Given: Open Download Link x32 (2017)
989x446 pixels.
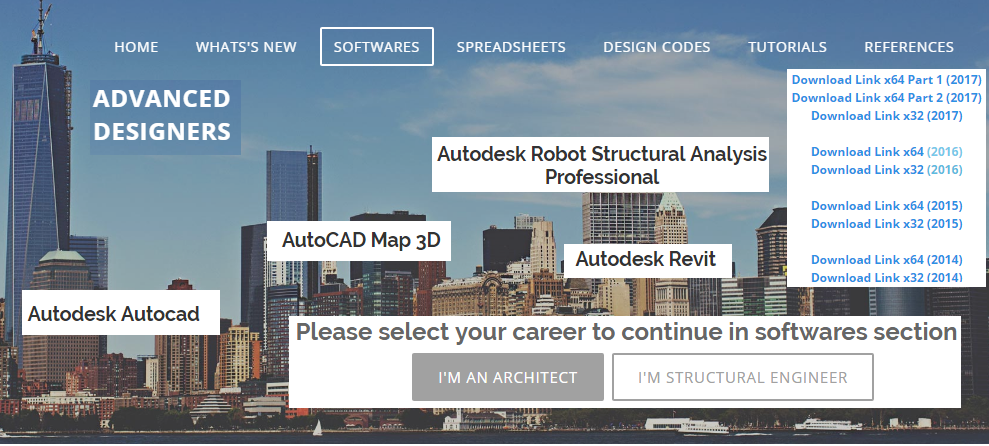Looking at the screenshot, I should click(887, 115).
